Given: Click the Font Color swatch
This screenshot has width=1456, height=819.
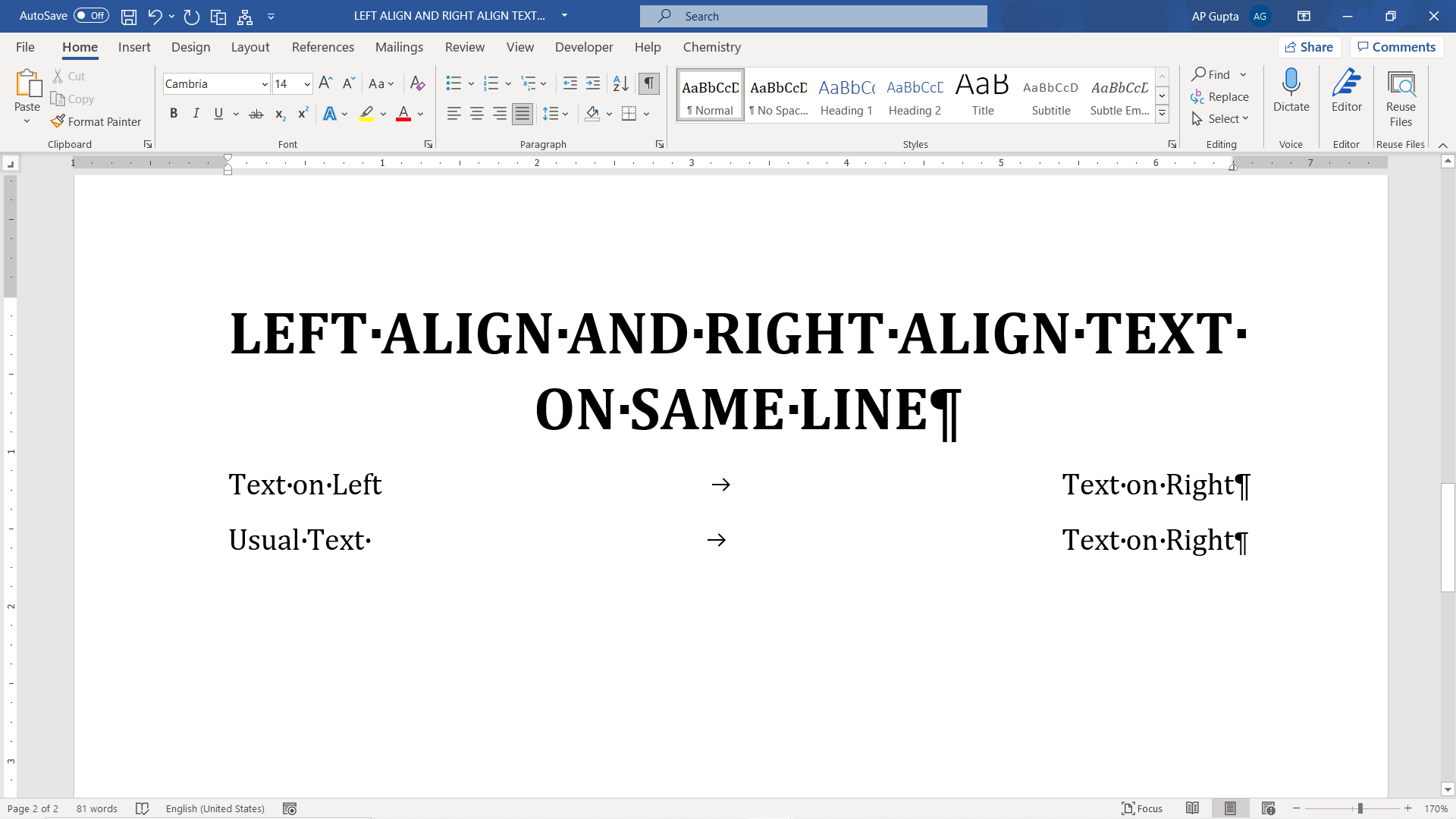Looking at the screenshot, I should tap(404, 120).
